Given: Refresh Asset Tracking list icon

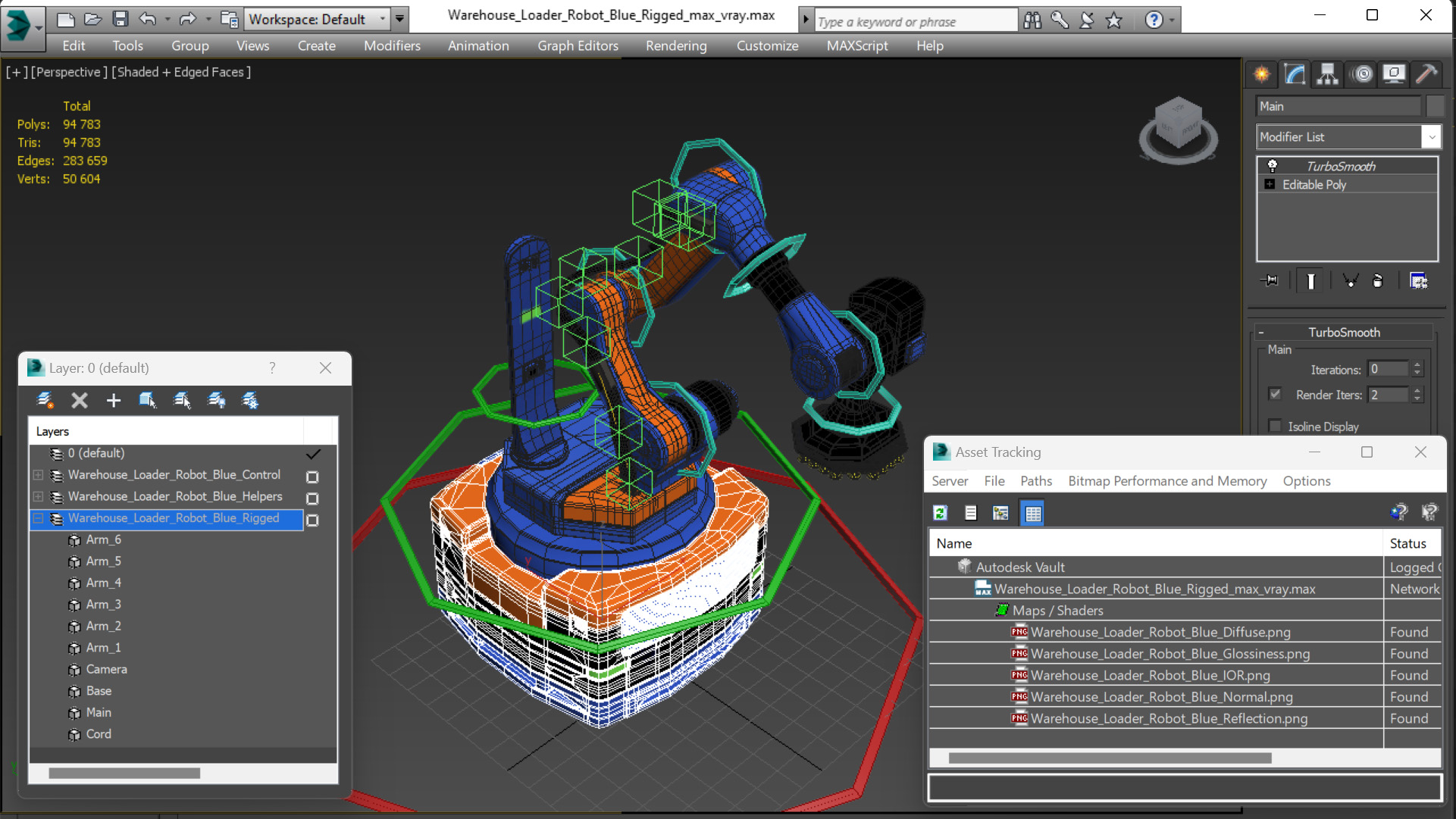Looking at the screenshot, I should 940,513.
